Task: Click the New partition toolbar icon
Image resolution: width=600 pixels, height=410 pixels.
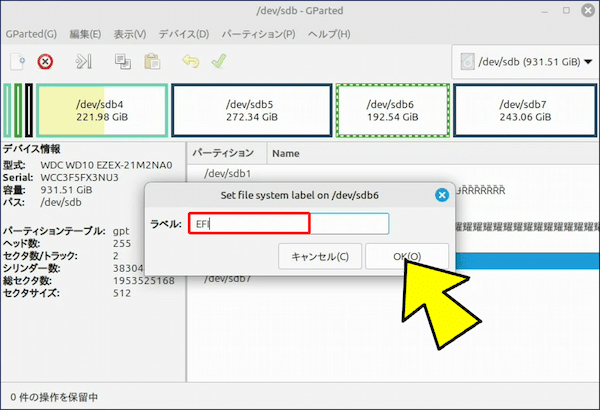Action: click(17, 62)
